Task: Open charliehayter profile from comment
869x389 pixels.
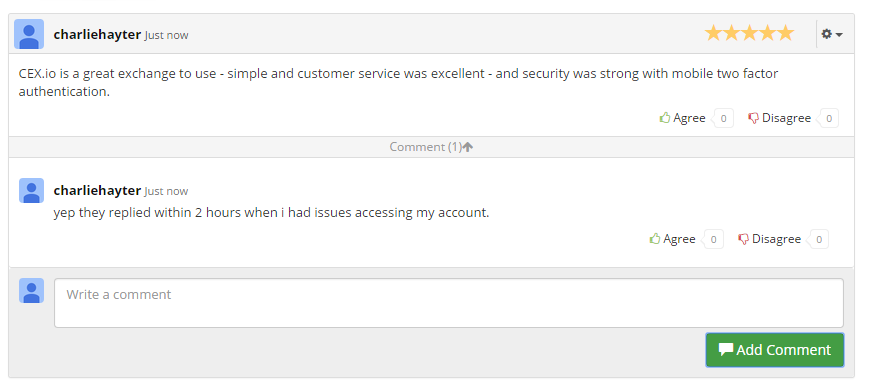Action: tap(97, 191)
